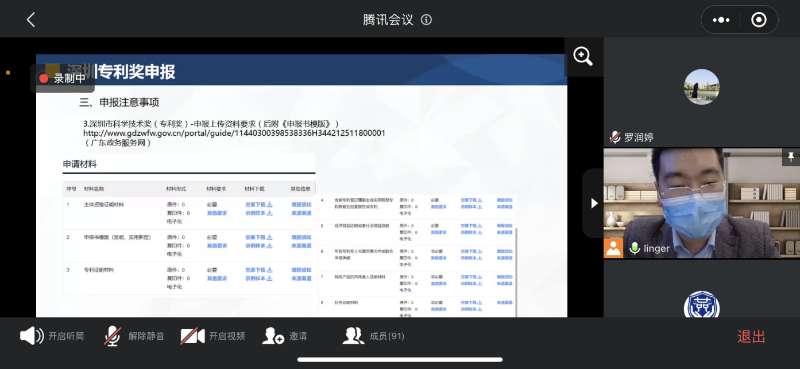Image resolution: width=800 pixels, height=369 pixels.
Task: Tap the linger name label
Action: pyautogui.click(x=657, y=249)
